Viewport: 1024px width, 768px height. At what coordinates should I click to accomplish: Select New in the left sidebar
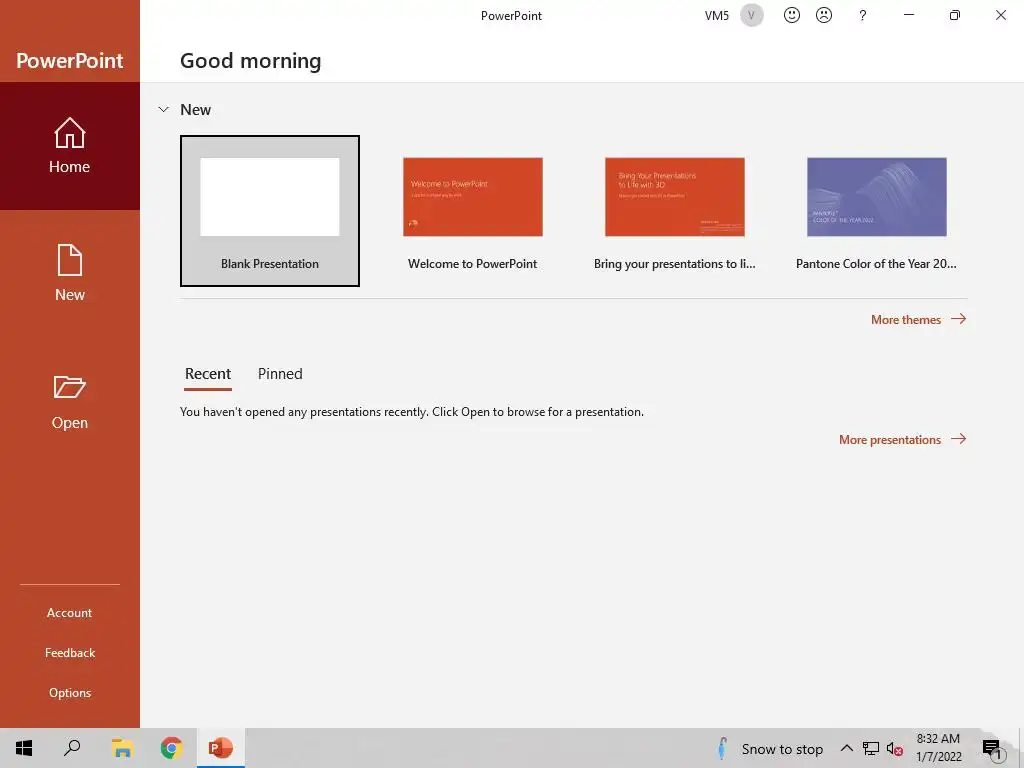pyautogui.click(x=70, y=274)
